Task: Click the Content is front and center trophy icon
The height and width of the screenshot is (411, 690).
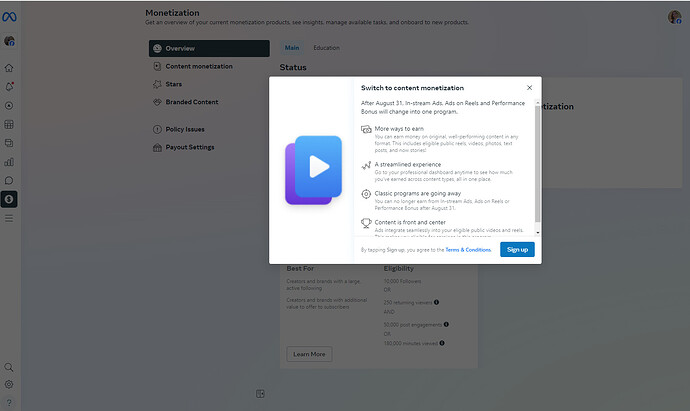Action: [366, 223]
